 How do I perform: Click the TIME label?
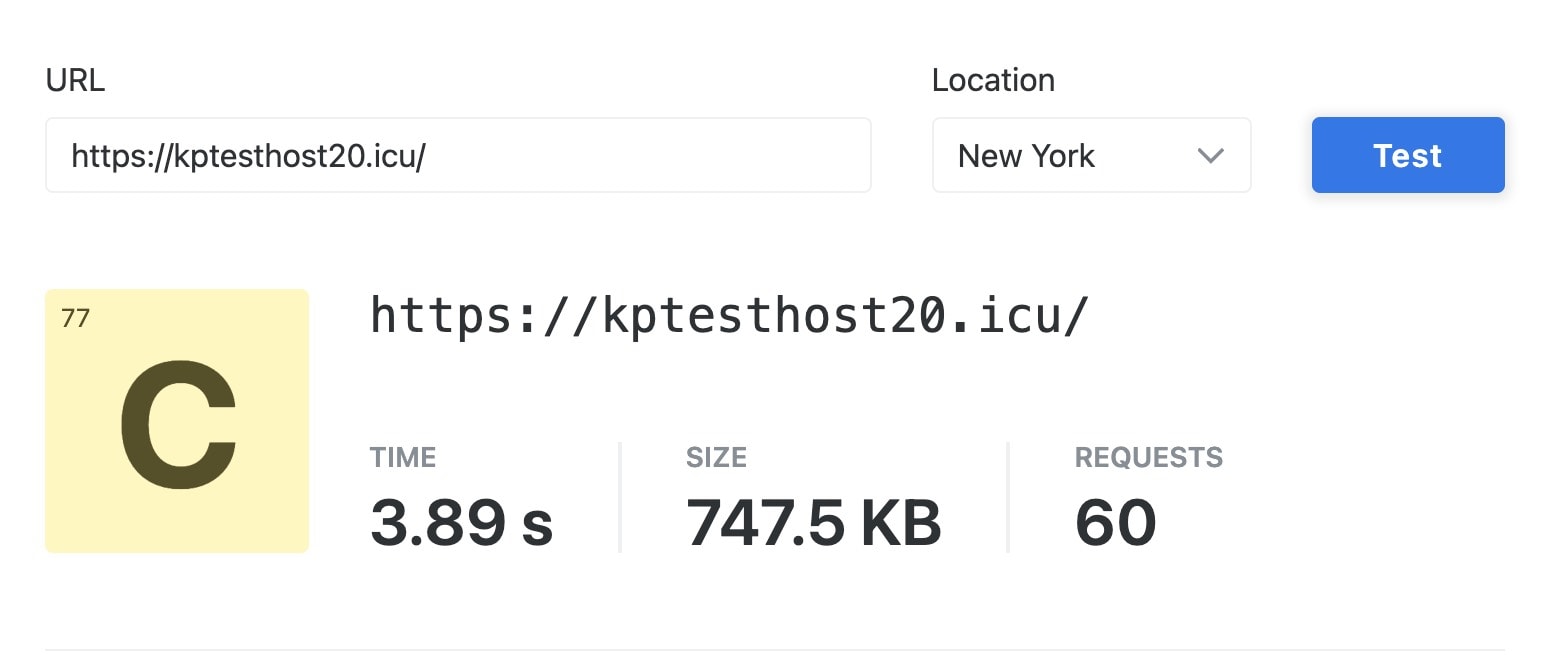tap(403, 458)
